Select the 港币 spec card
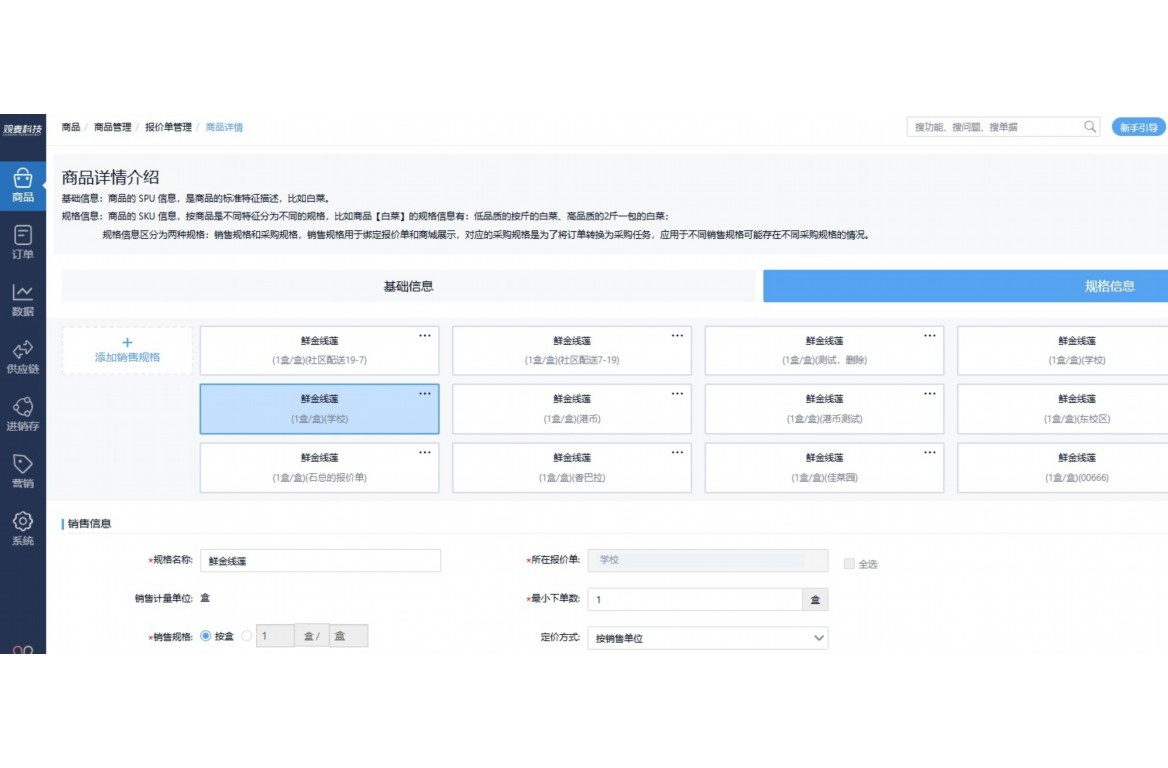Screen dimensions: 1168x768 pyautogui.click(x=572, y=409)
